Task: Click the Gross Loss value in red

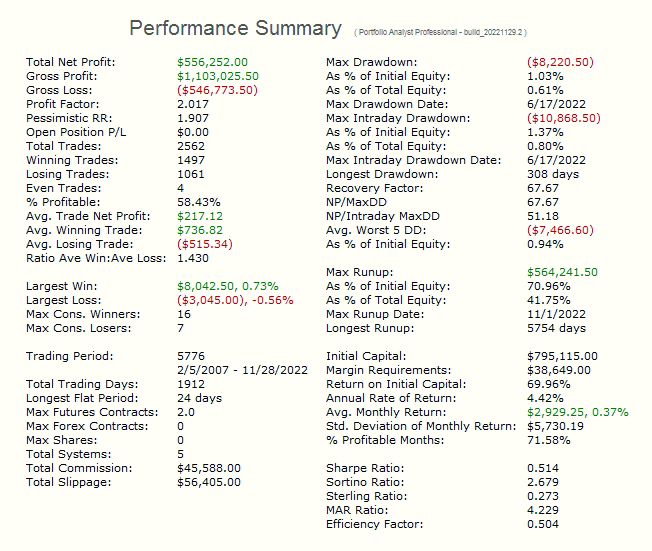Action: 218,90
